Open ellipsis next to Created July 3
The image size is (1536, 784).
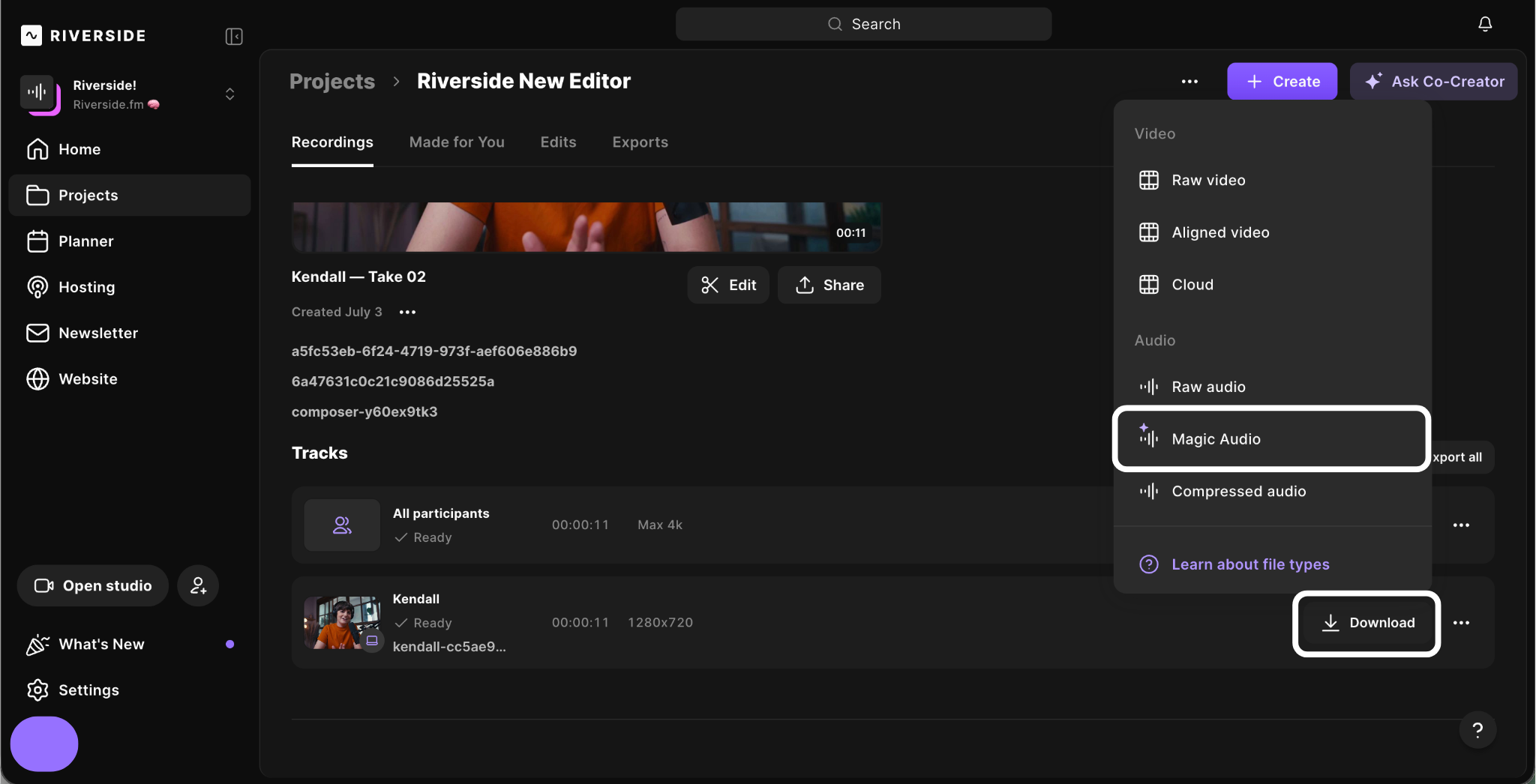coord(407,312)
